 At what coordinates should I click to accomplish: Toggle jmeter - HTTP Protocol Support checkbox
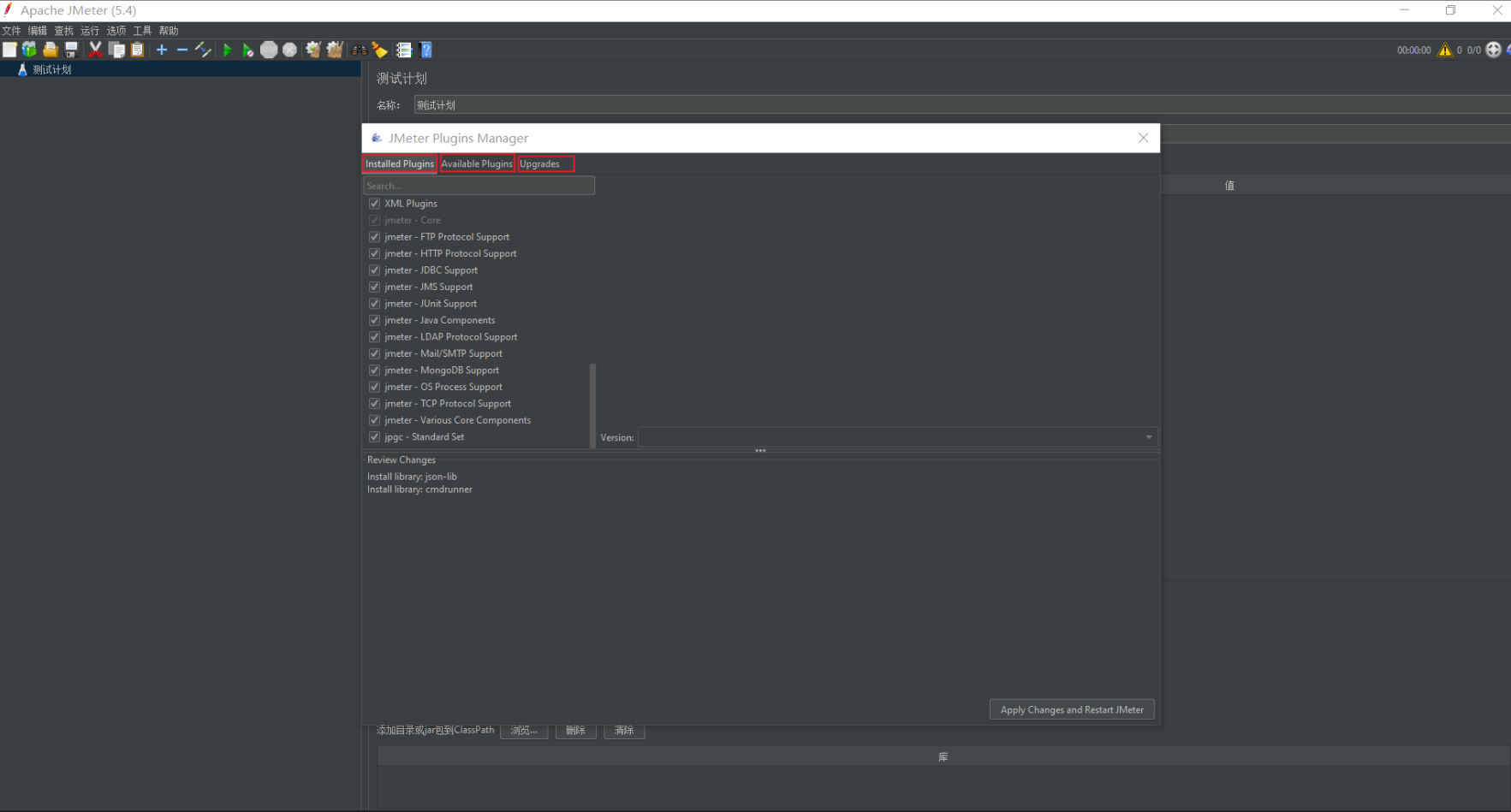[x=374, y=253]
